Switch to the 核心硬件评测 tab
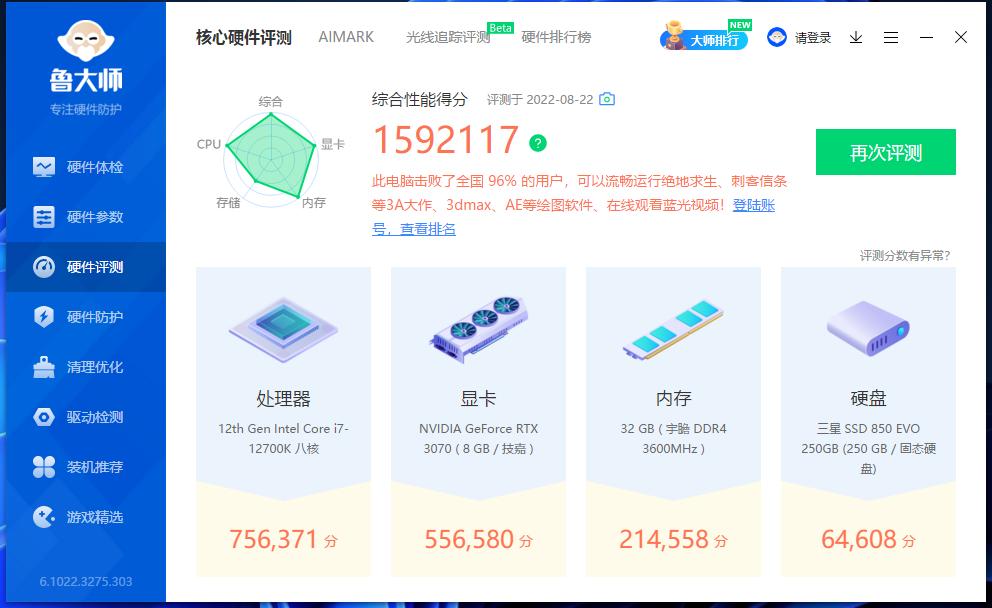 click(x=244, y=37)
